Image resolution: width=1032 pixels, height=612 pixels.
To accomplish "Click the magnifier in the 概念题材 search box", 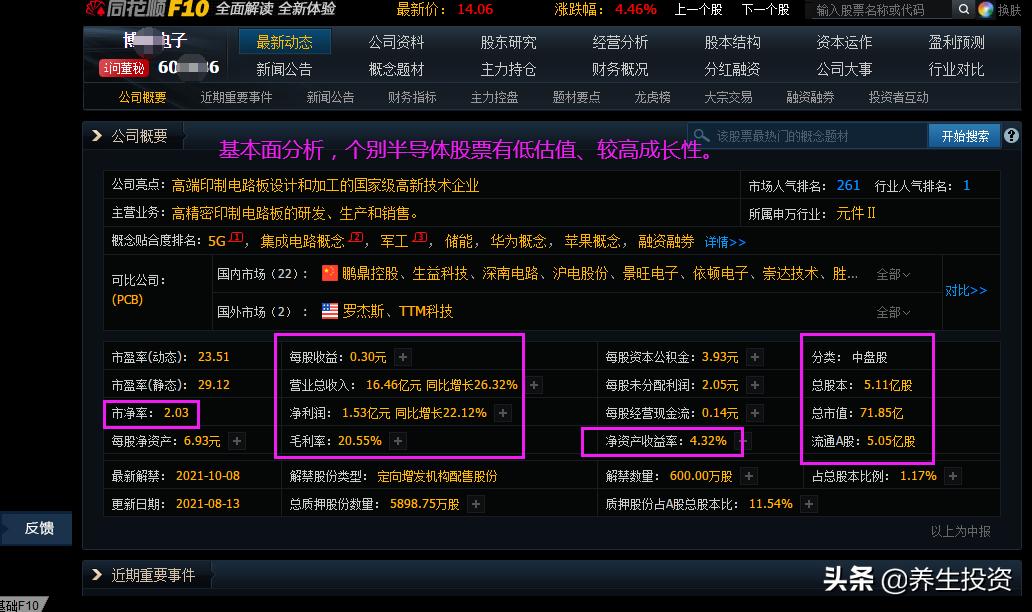I will pos(701,135).
